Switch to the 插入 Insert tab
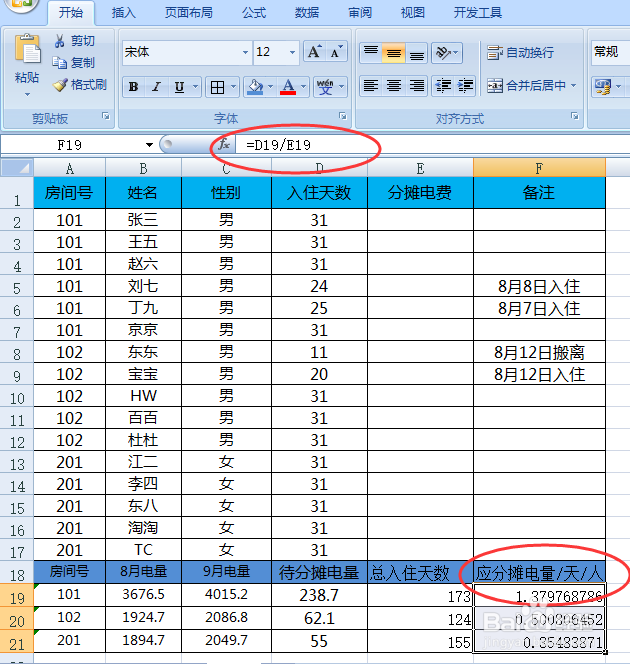The width and height of the screenshot is (630, 664). click(124, 13)
